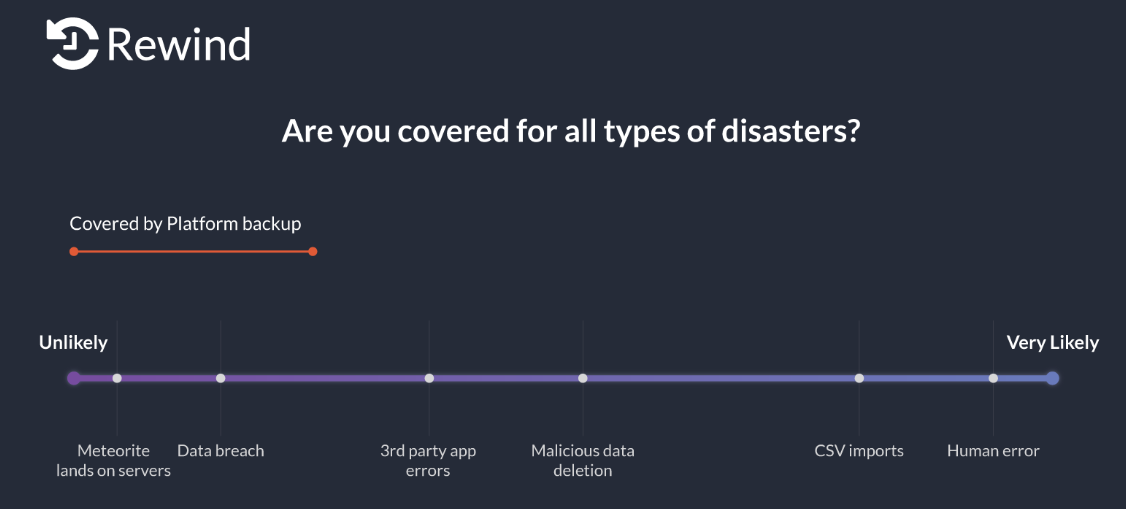Viewport: 1126px width, 509px height.
Task: Select the Data breach marker dot
Action: point(220,378)
